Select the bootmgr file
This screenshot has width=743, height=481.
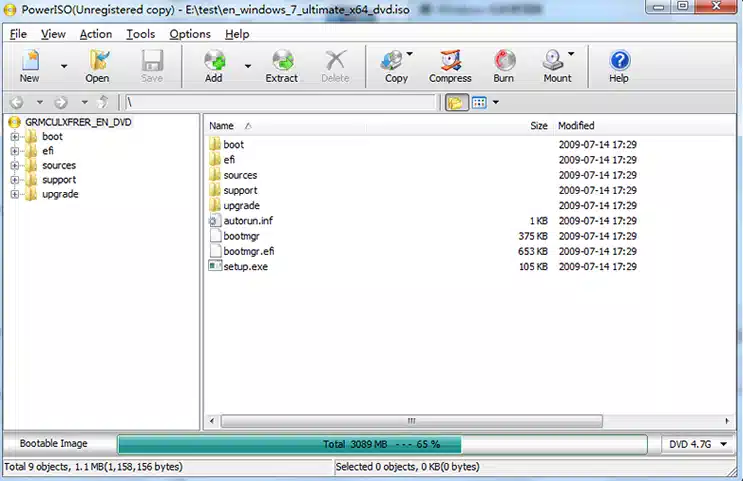(x=242, y=236)
